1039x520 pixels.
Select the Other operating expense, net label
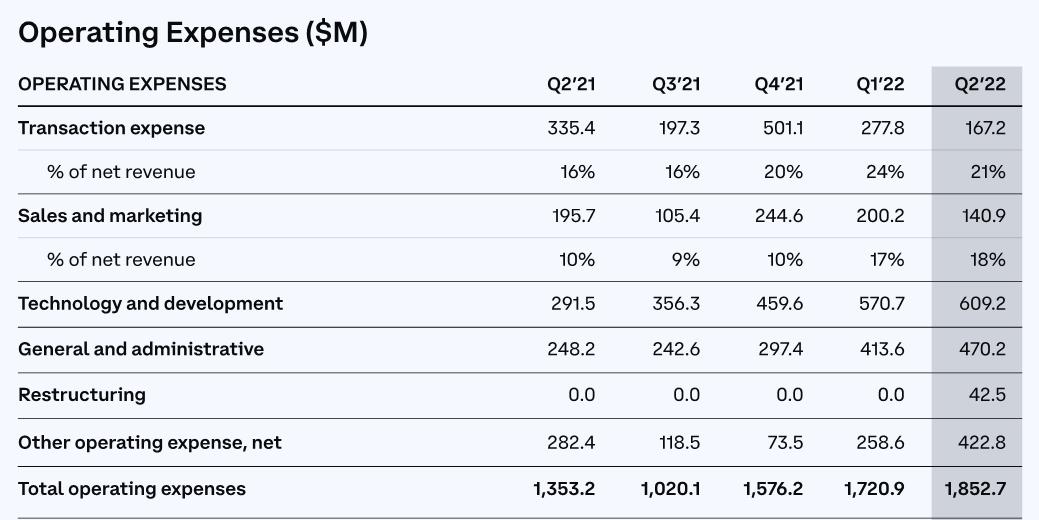pyautogui.click(x=150, y=442)
